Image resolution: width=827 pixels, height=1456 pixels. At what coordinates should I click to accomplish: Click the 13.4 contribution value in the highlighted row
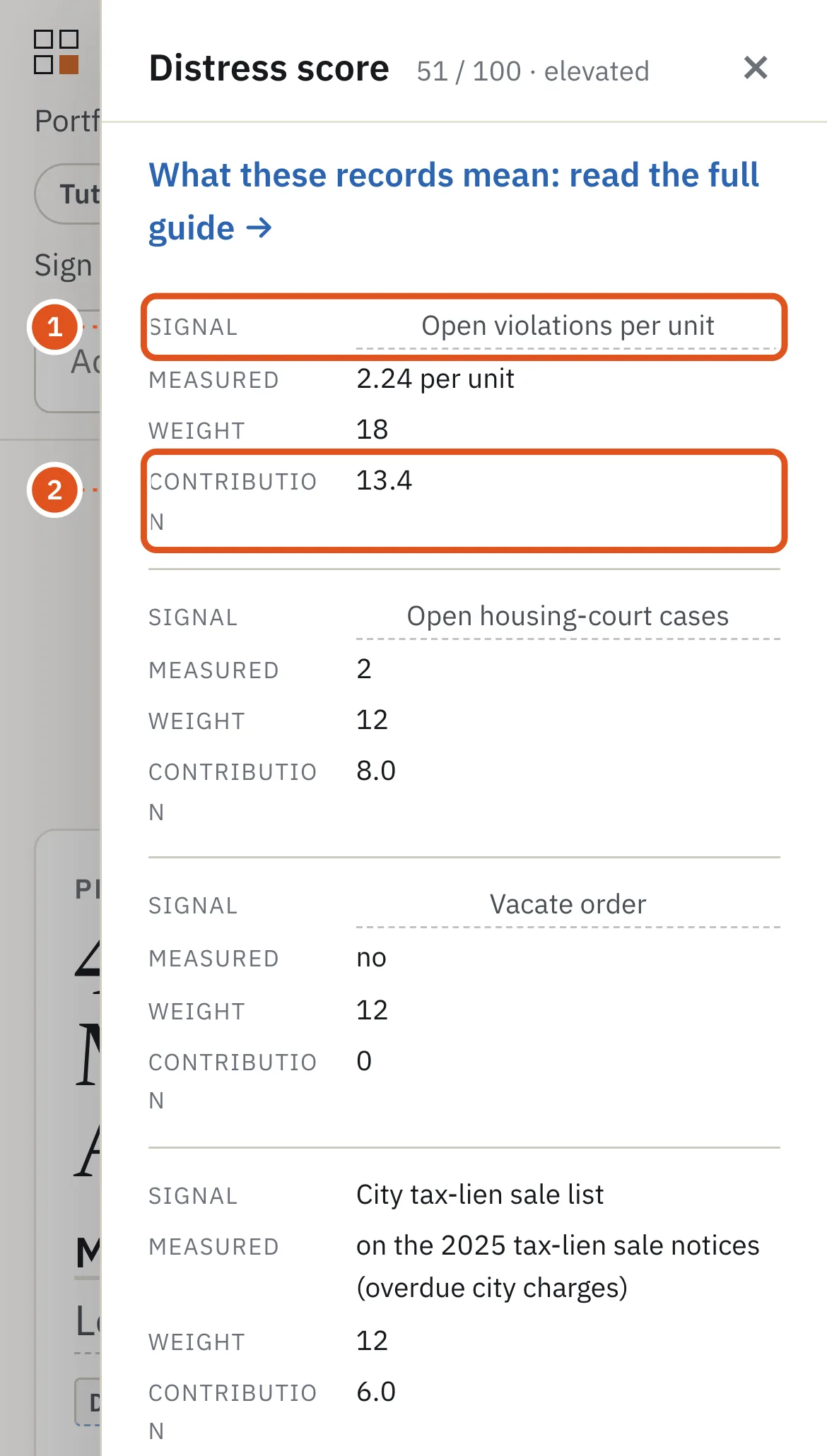pyautogui.click(x=384, y=480)
